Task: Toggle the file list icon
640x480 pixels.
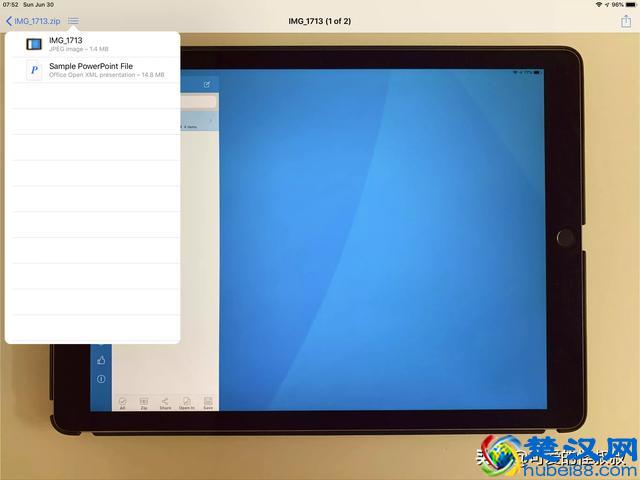Action: tap(73, 21)
